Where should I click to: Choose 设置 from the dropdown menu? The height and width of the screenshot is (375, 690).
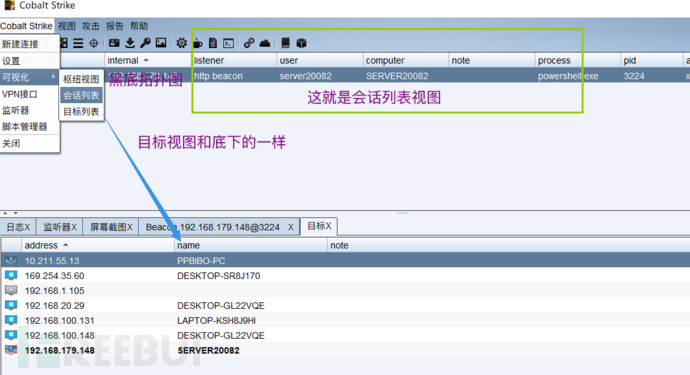click(29, 61)
